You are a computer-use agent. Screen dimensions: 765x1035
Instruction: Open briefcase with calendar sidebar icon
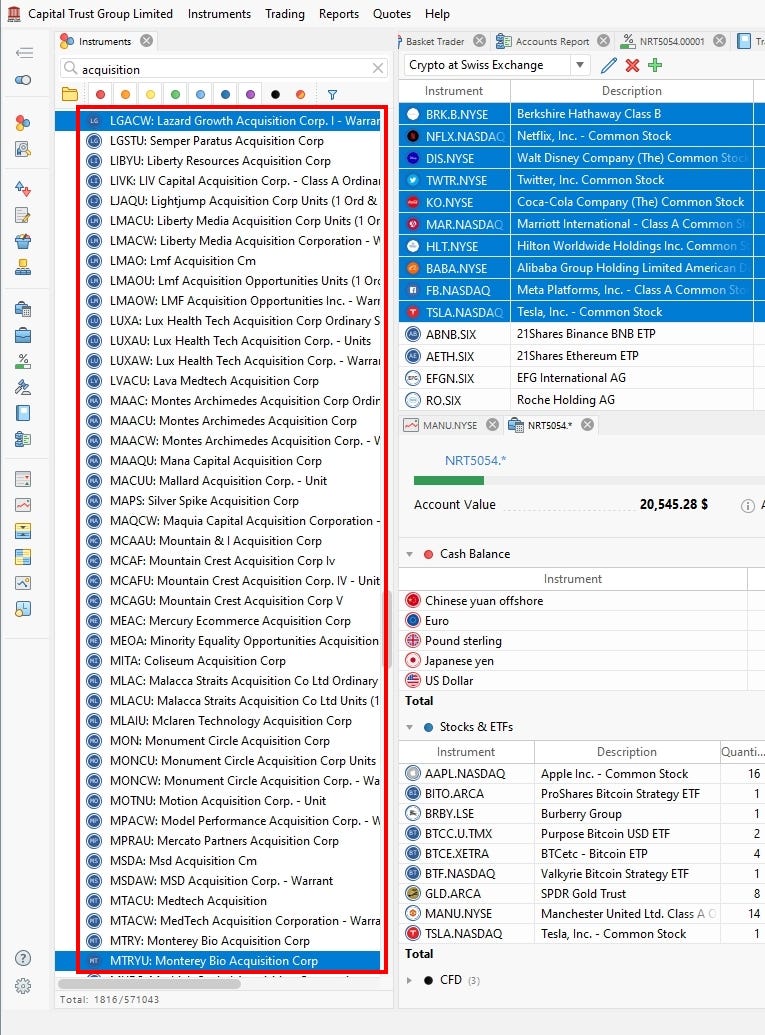tap(23, 309)
